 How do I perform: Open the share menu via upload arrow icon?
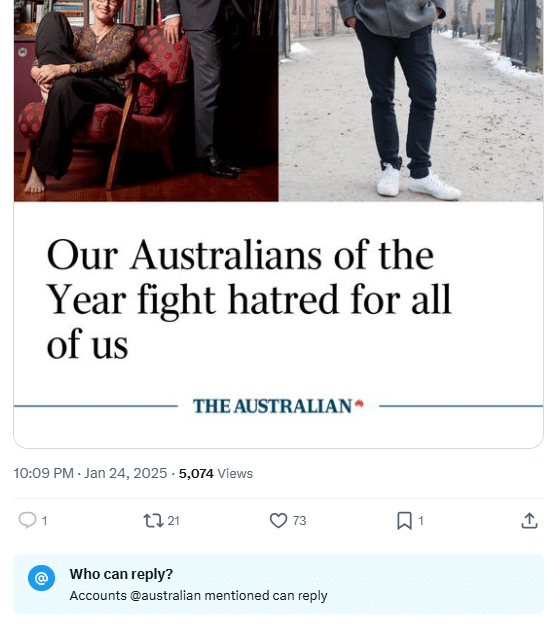[529, 521]
